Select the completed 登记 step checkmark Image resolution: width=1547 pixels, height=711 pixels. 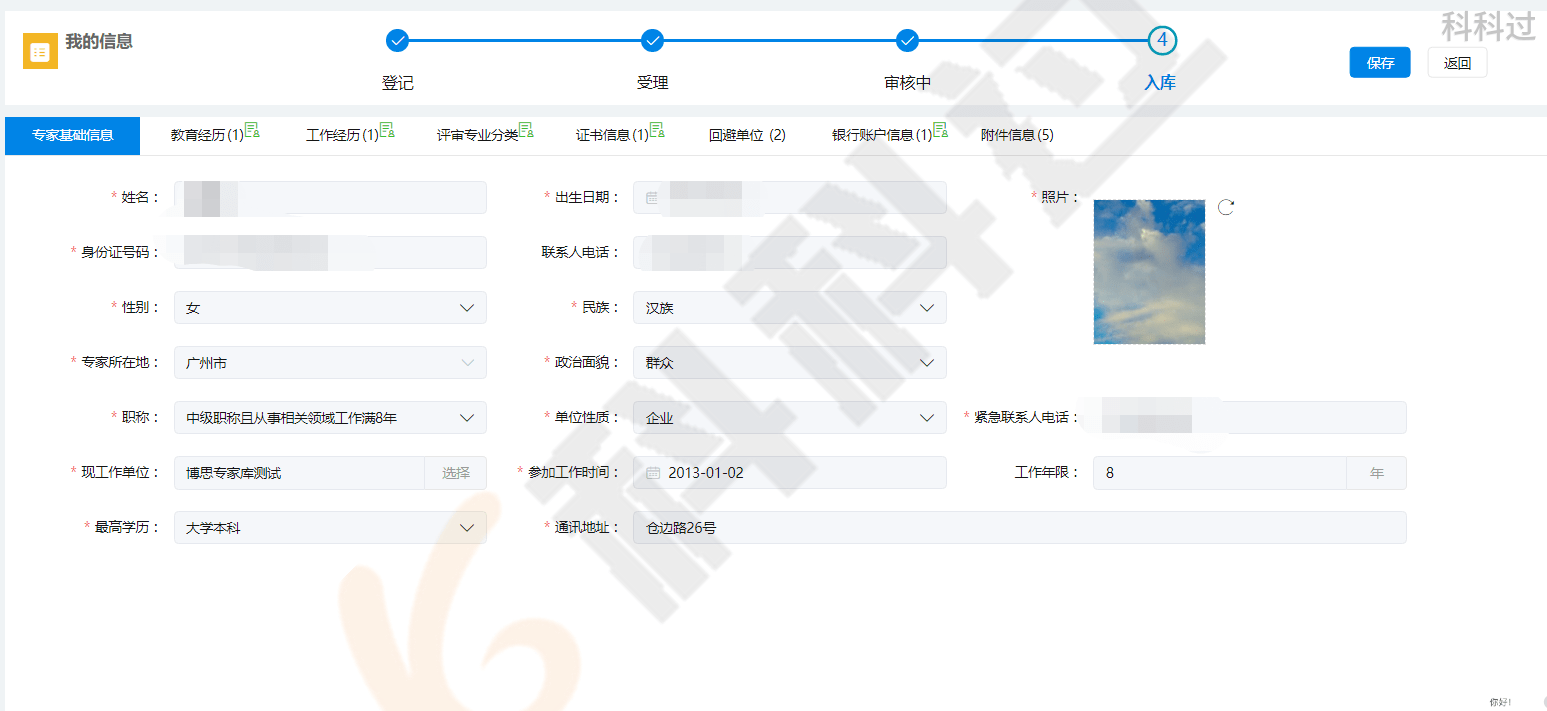click(x=398, y=42)
